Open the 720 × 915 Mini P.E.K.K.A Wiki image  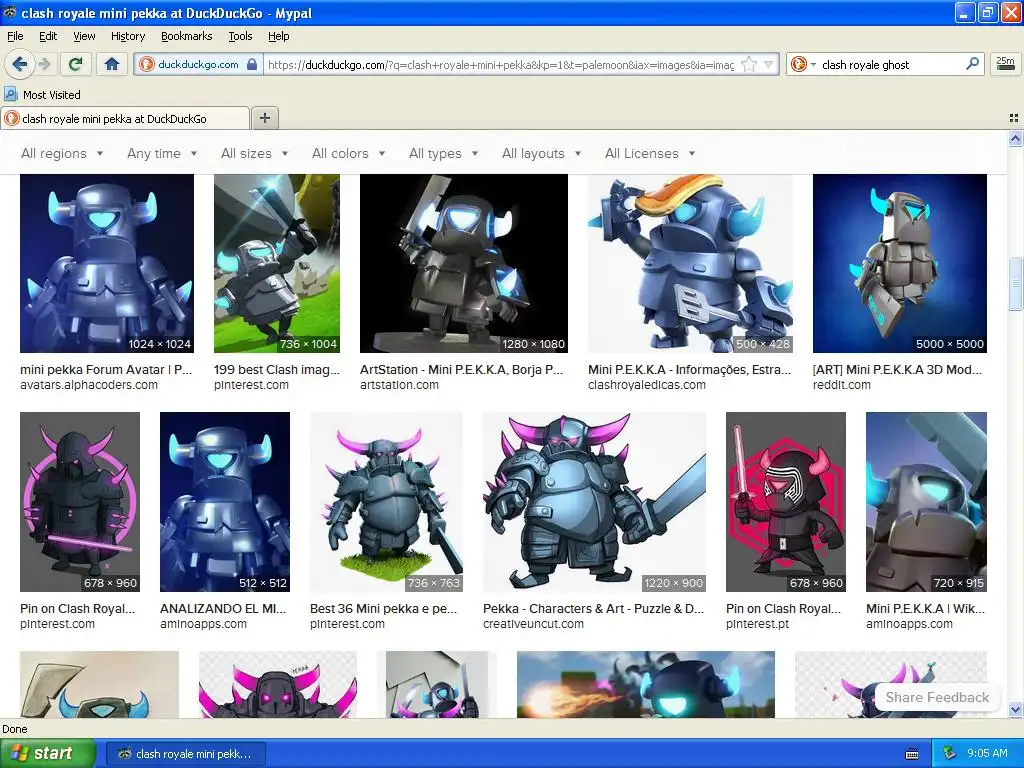(926, 502)
